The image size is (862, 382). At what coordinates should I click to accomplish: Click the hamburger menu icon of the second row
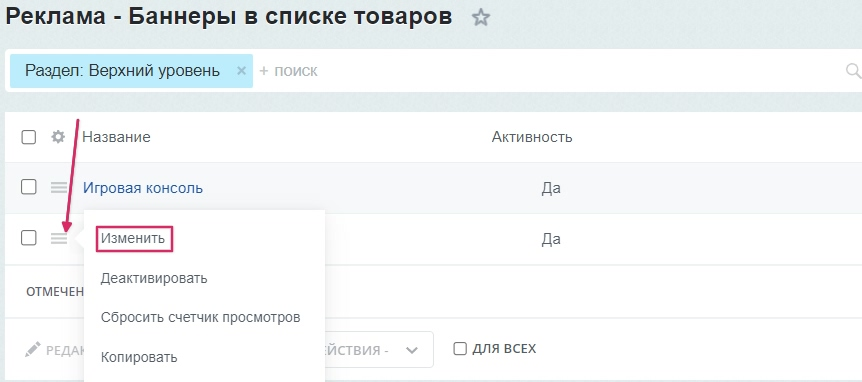pyautogui.click(x=59, y=239)
